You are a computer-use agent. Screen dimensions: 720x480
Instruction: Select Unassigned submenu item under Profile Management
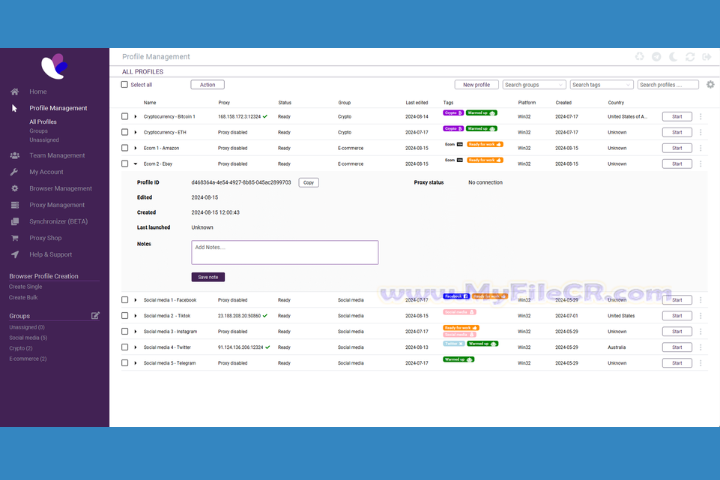(x=44, y=140)
